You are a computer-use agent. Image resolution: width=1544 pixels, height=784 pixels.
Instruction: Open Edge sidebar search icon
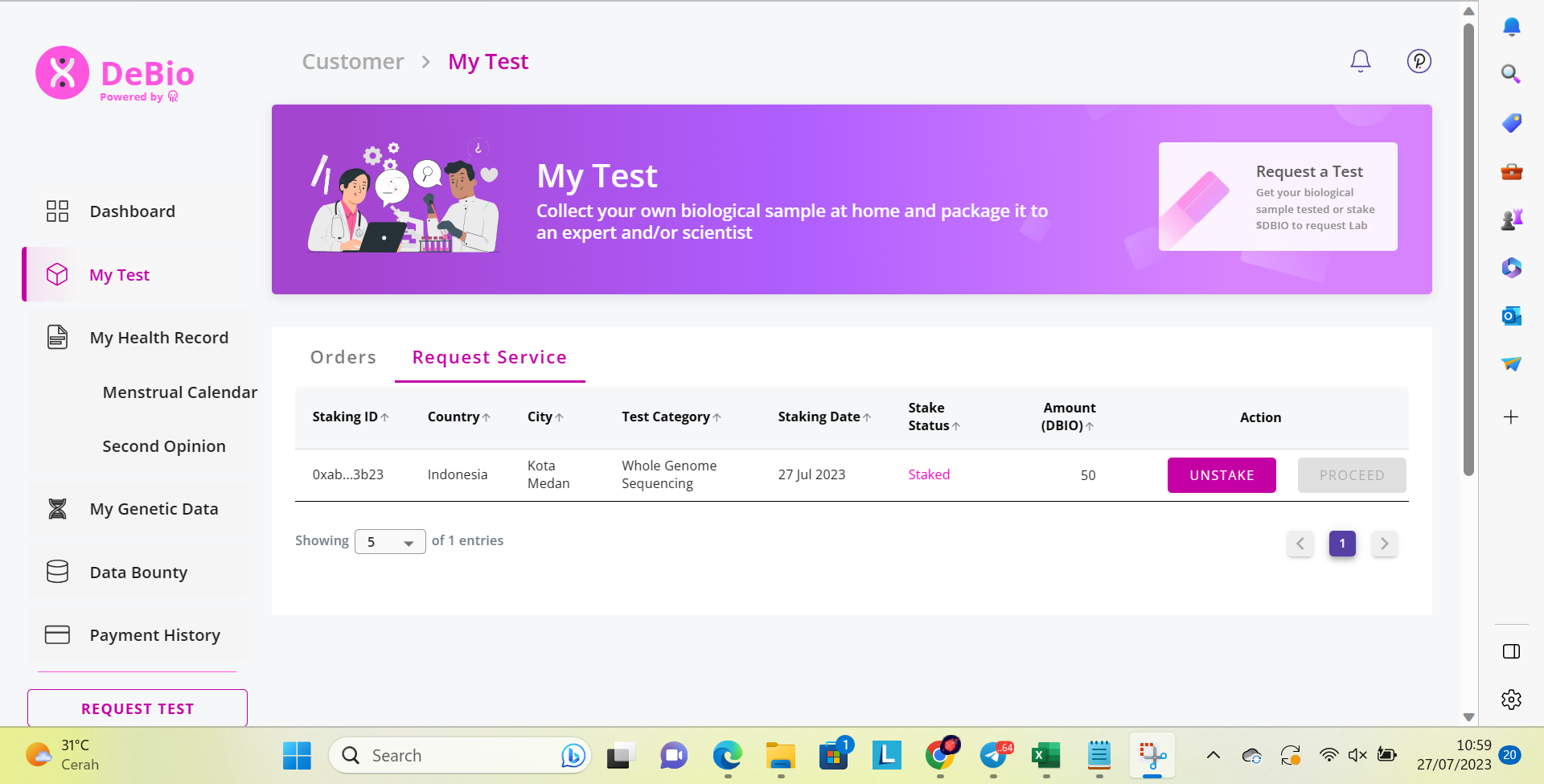pyautogui.click(x=1511, y=74)
